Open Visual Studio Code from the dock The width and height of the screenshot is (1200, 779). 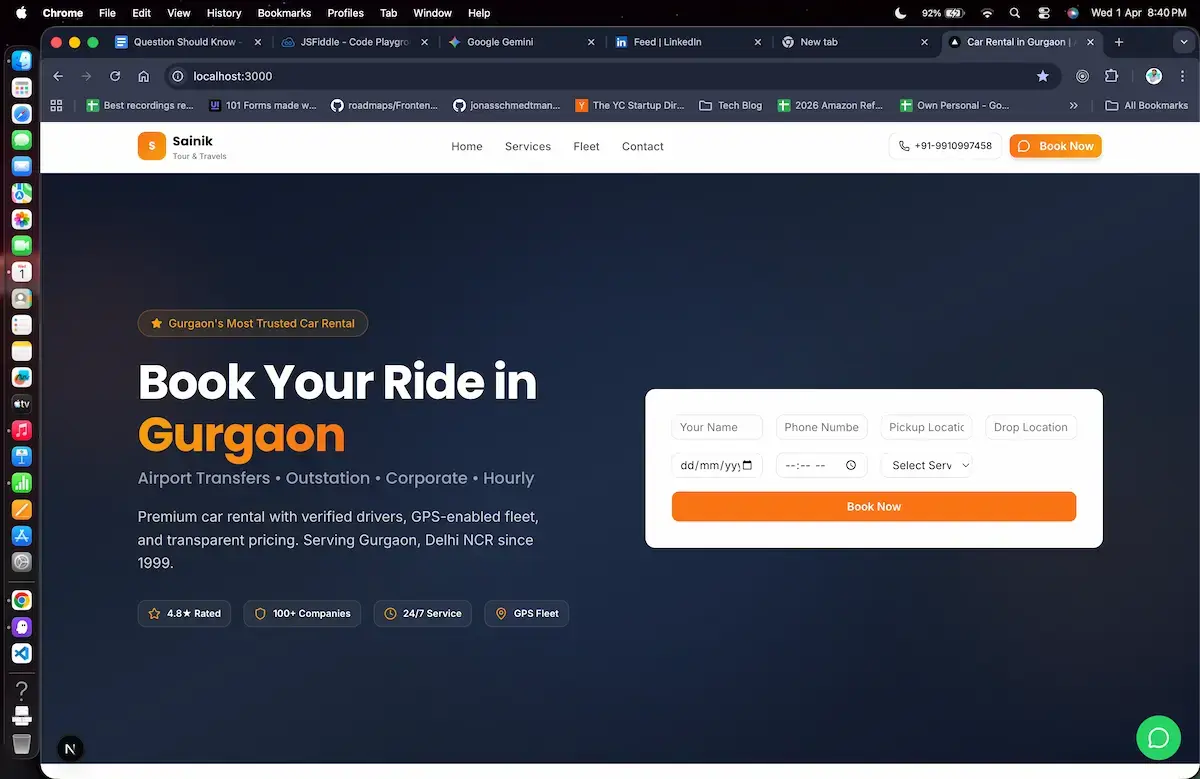[x=20, y=653]
